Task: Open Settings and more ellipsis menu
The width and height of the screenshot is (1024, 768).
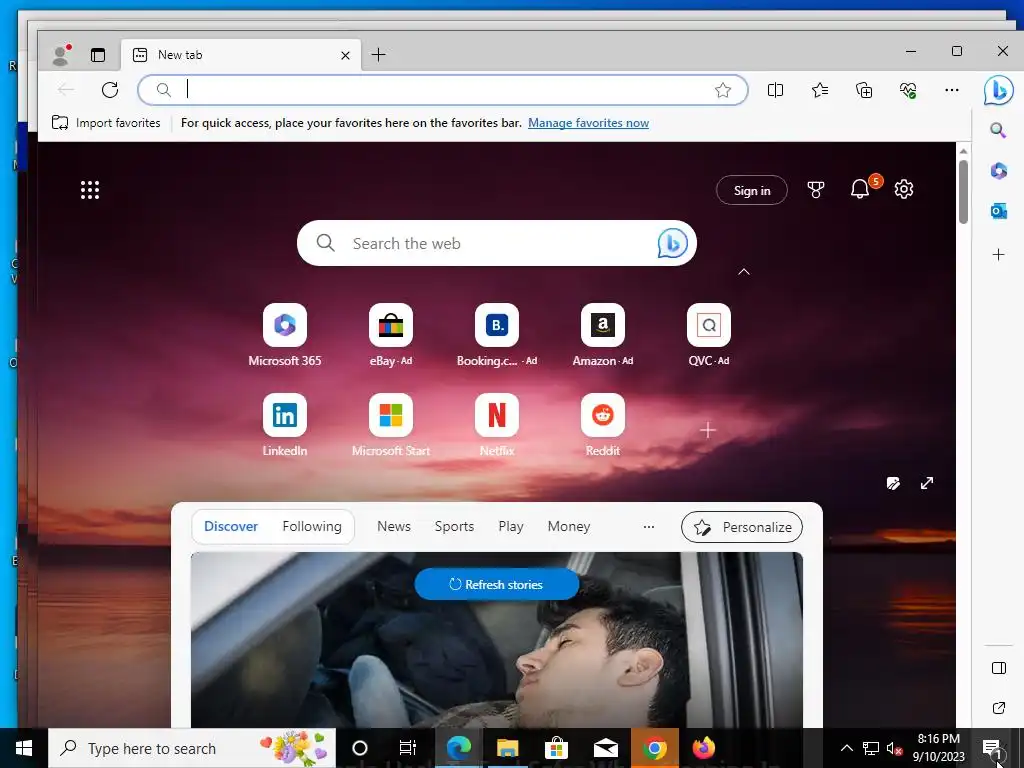Action: click(952, 89)
